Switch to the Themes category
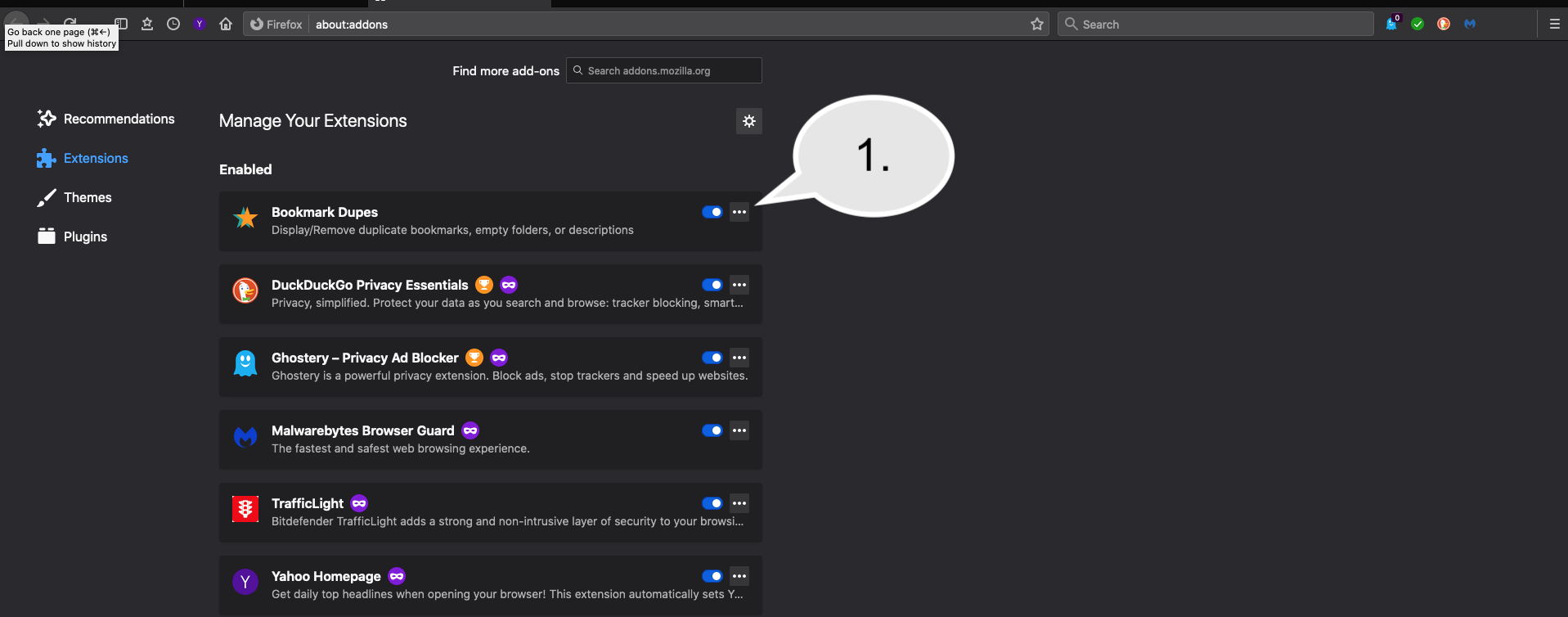Viewport: 1568px width, 617px height. 74,197
